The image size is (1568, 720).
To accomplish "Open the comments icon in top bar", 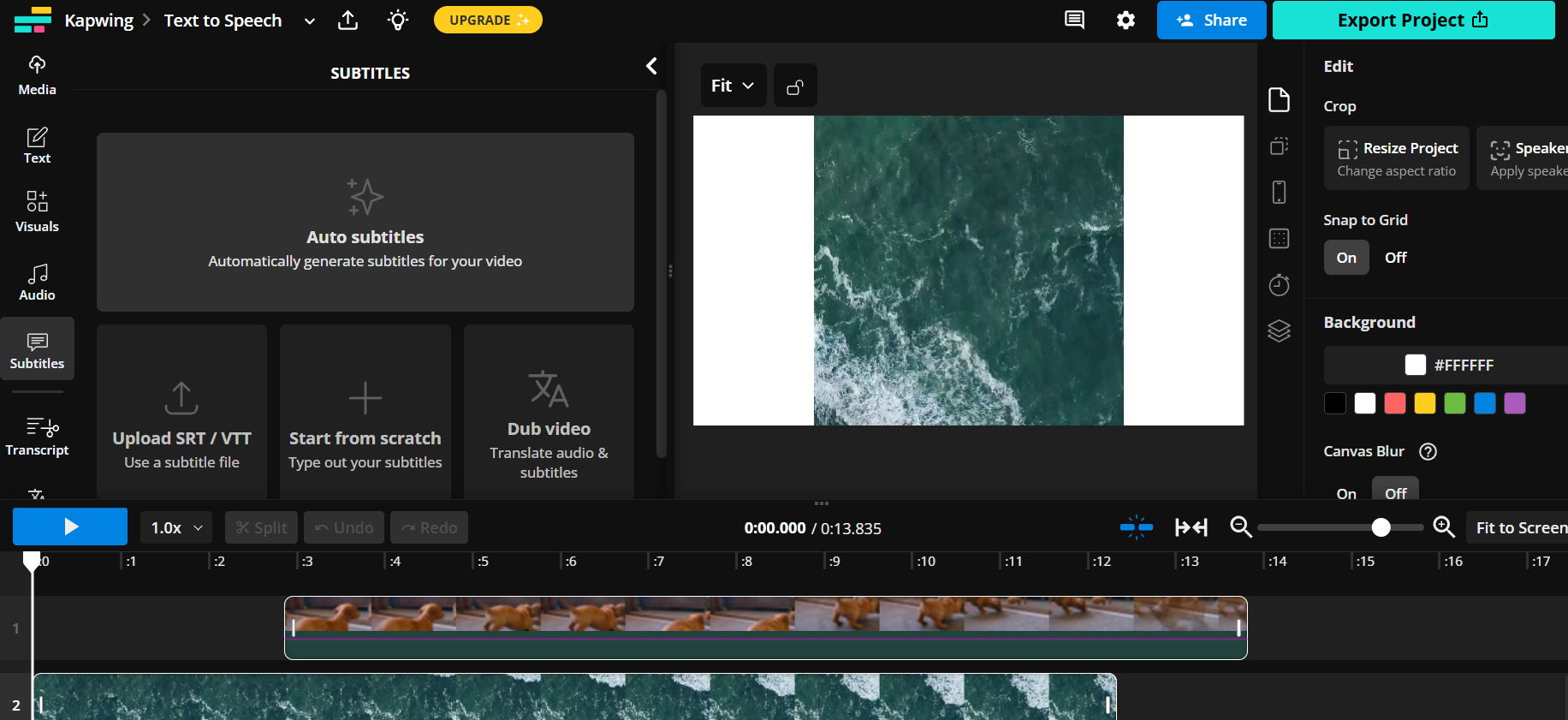I will (1074, 20).
